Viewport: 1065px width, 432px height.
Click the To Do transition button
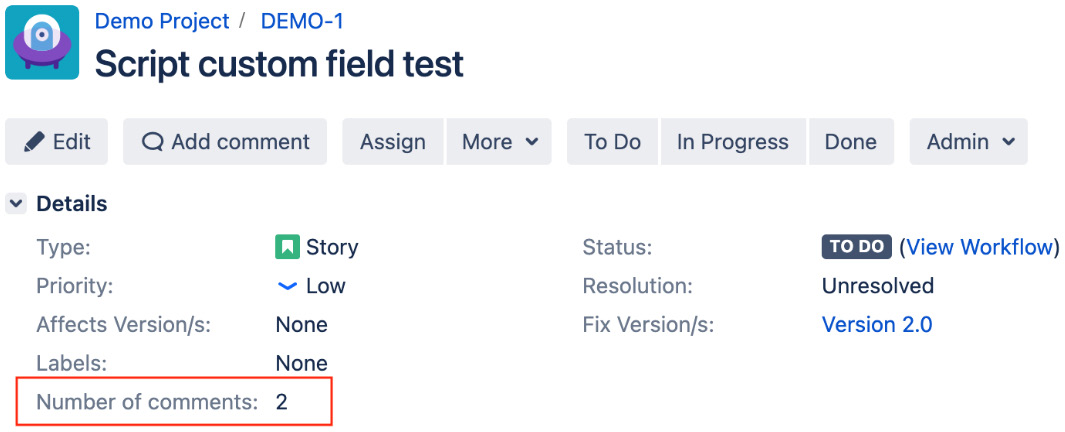(x=613, y=142)
